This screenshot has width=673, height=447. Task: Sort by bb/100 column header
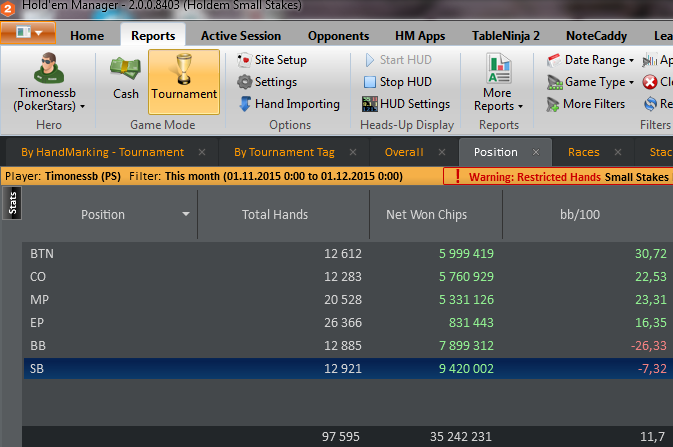[580, 214]
